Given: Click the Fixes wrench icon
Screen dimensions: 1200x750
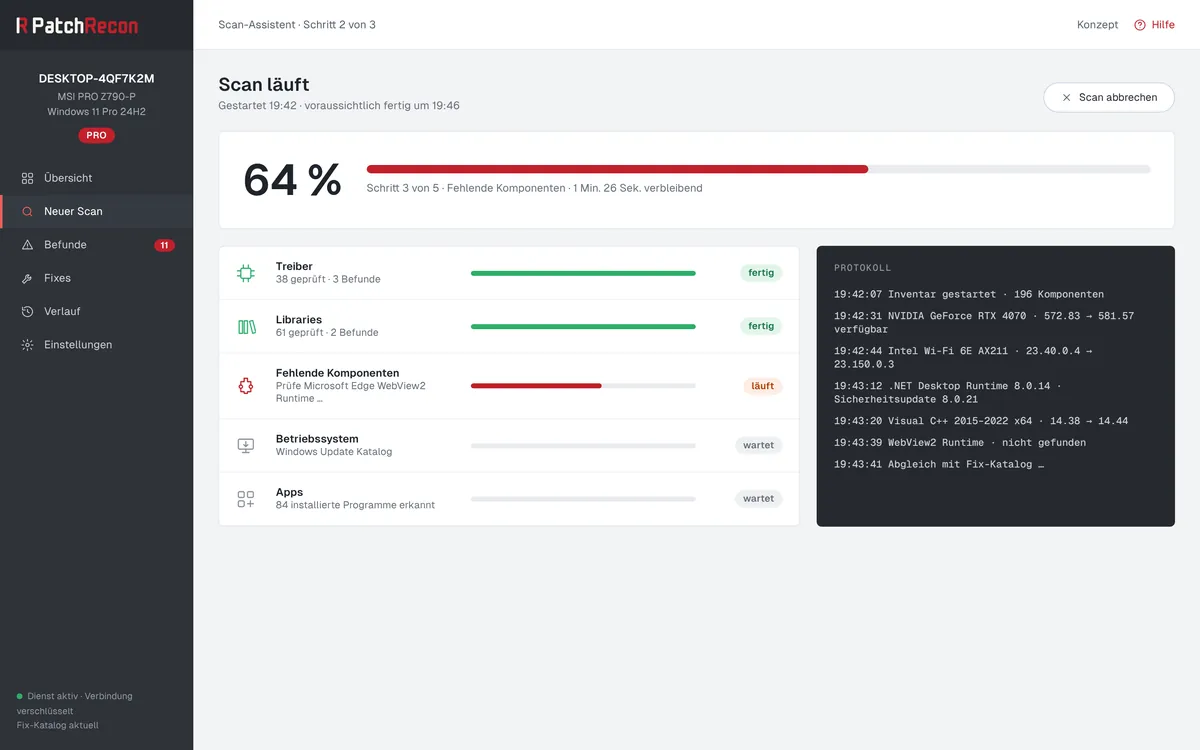Looking at the screenshot, I should click(28, 278).
